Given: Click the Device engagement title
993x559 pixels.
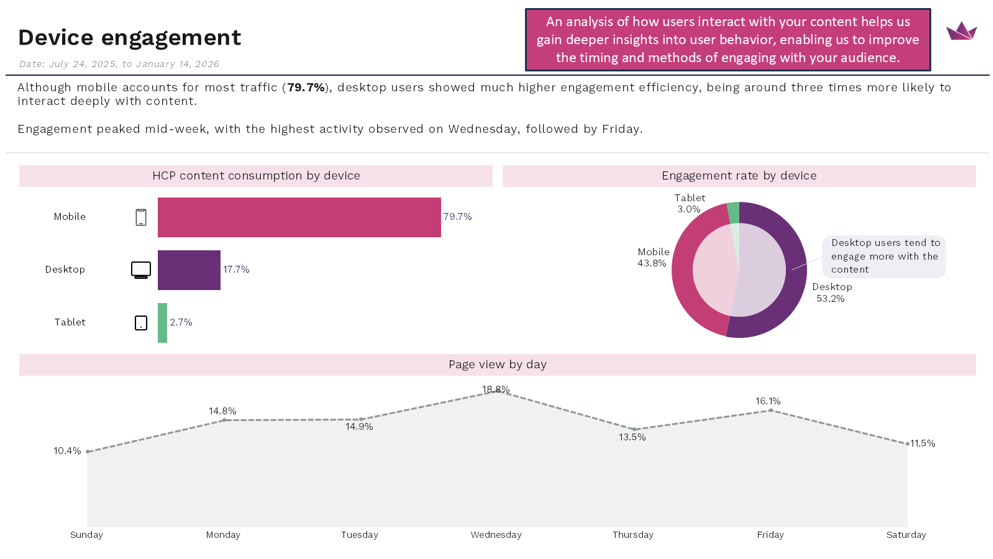Looking at the screenshot, I should point(130,38).
